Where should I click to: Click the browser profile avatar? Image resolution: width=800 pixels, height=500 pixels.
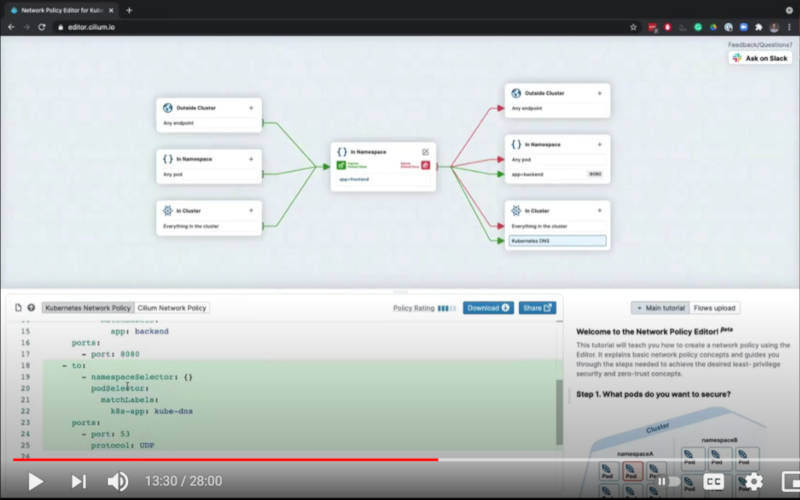pos(774,27)
